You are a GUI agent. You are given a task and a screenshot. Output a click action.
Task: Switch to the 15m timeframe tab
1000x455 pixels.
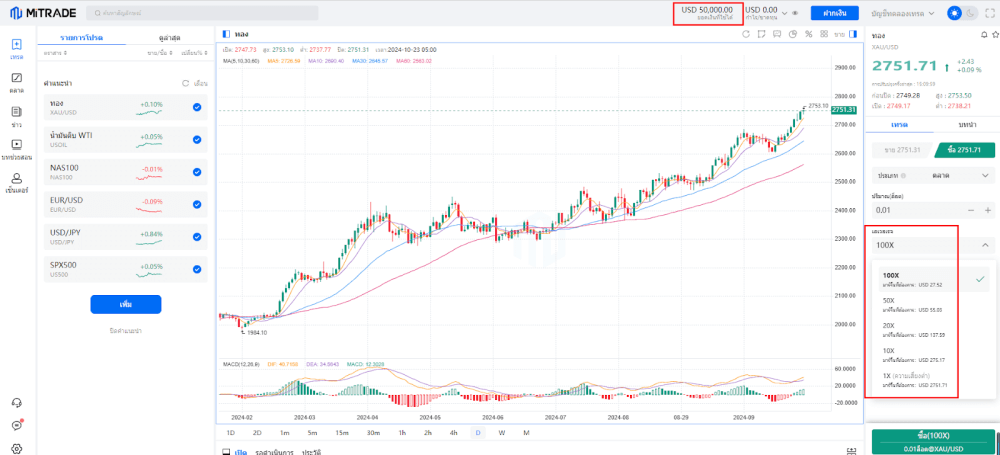[x=341, y=432]
